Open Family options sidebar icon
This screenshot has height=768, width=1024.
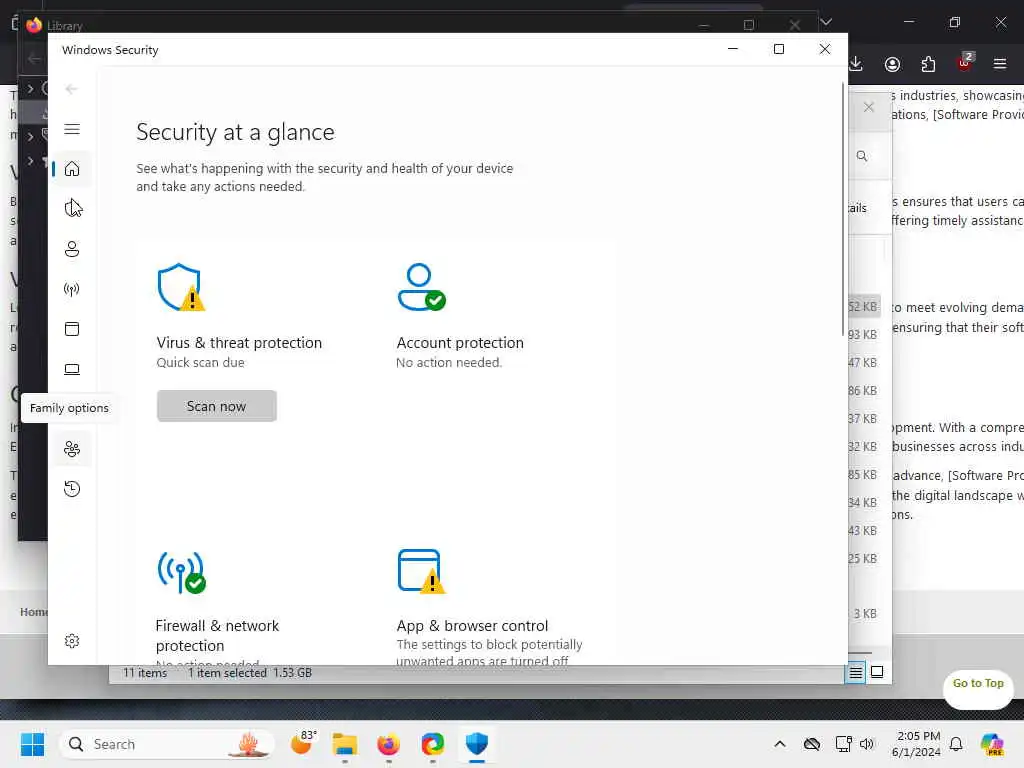pos(72,449)
